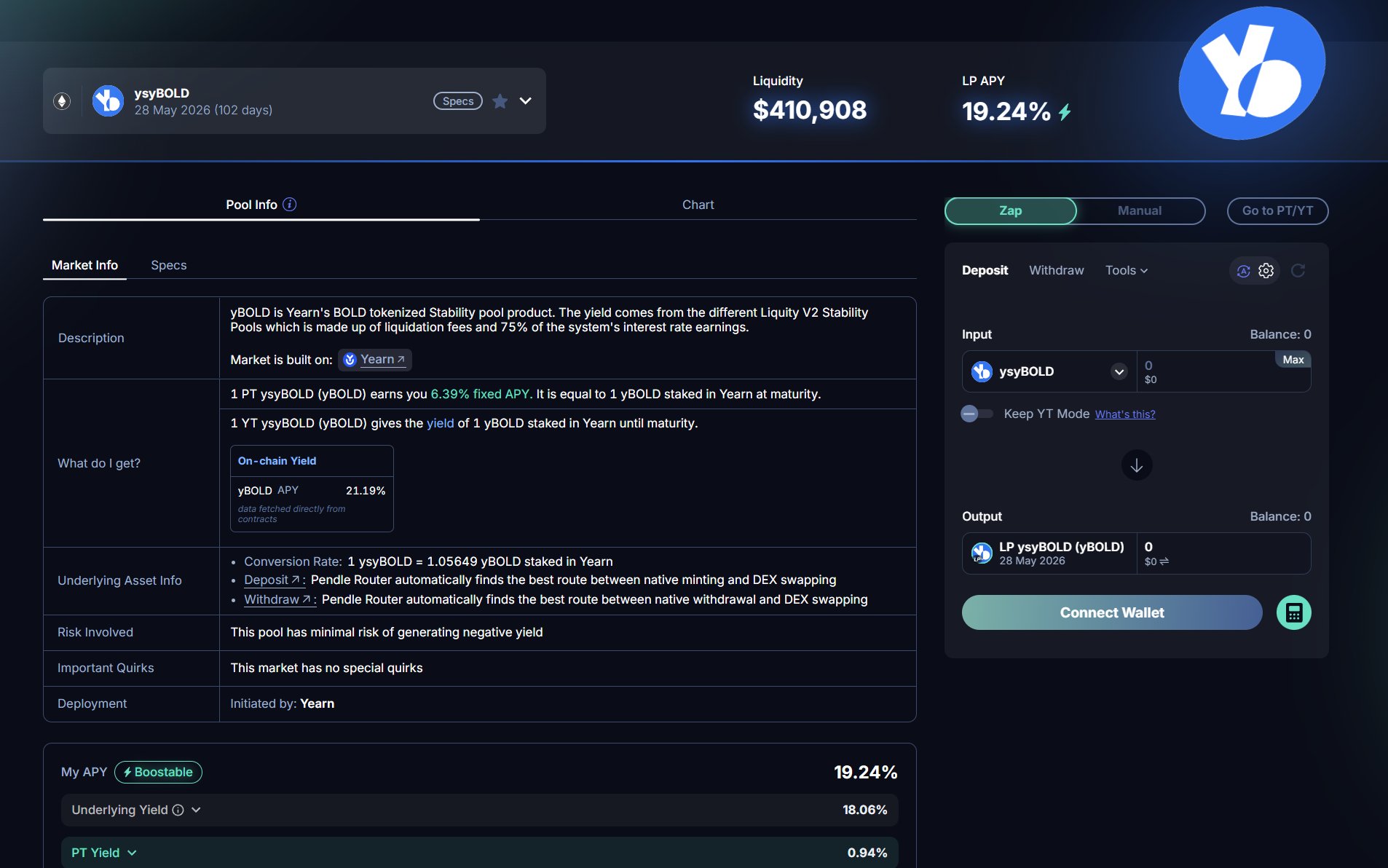1388x868 pixels.
Task: Toggle Keep YT Mode switch
Action: click(x=977, y=414)
